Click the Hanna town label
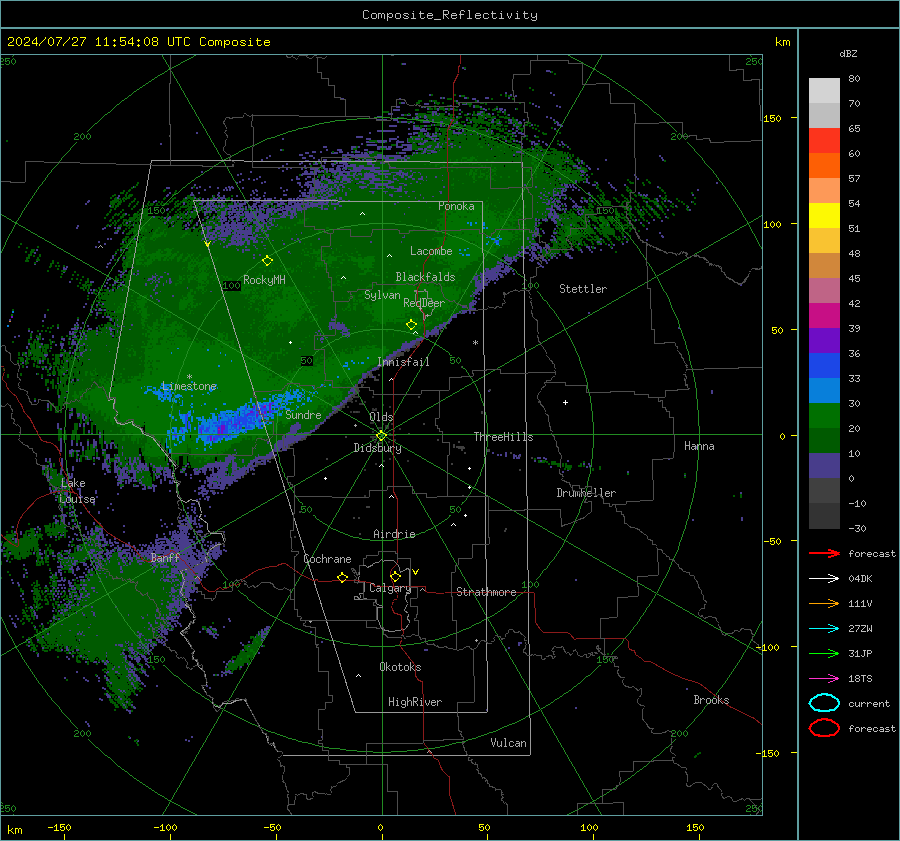Image resolution: width=900 pixels, height=841 pixels. click(699, 446)
